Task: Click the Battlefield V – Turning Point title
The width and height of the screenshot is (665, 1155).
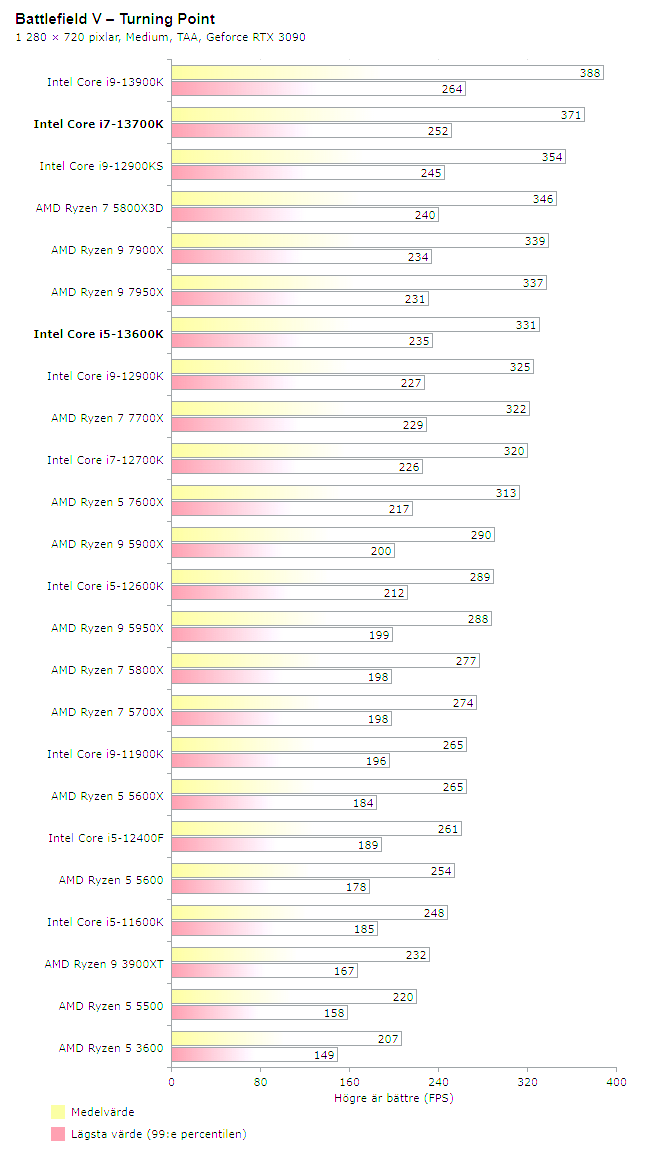Action: [115, 19]
